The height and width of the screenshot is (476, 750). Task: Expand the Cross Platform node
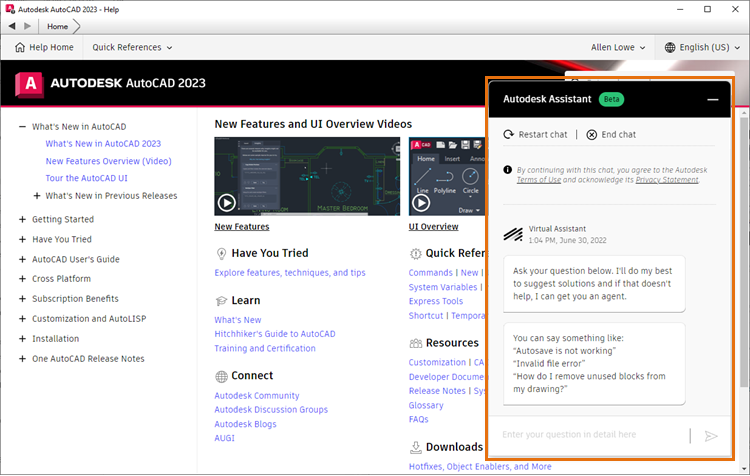(22, 278)
